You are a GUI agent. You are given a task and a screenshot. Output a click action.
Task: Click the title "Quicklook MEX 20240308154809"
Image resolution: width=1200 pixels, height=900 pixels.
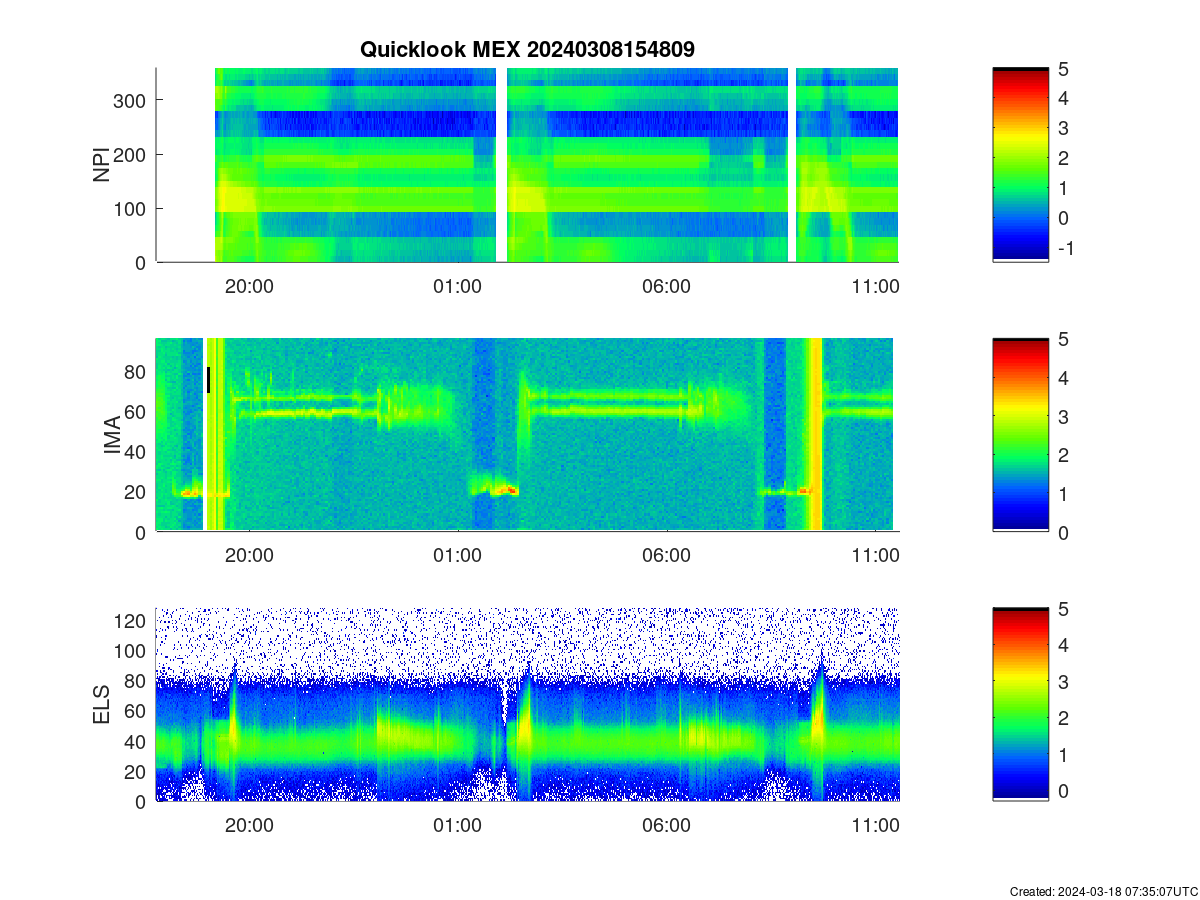(527, 49)
